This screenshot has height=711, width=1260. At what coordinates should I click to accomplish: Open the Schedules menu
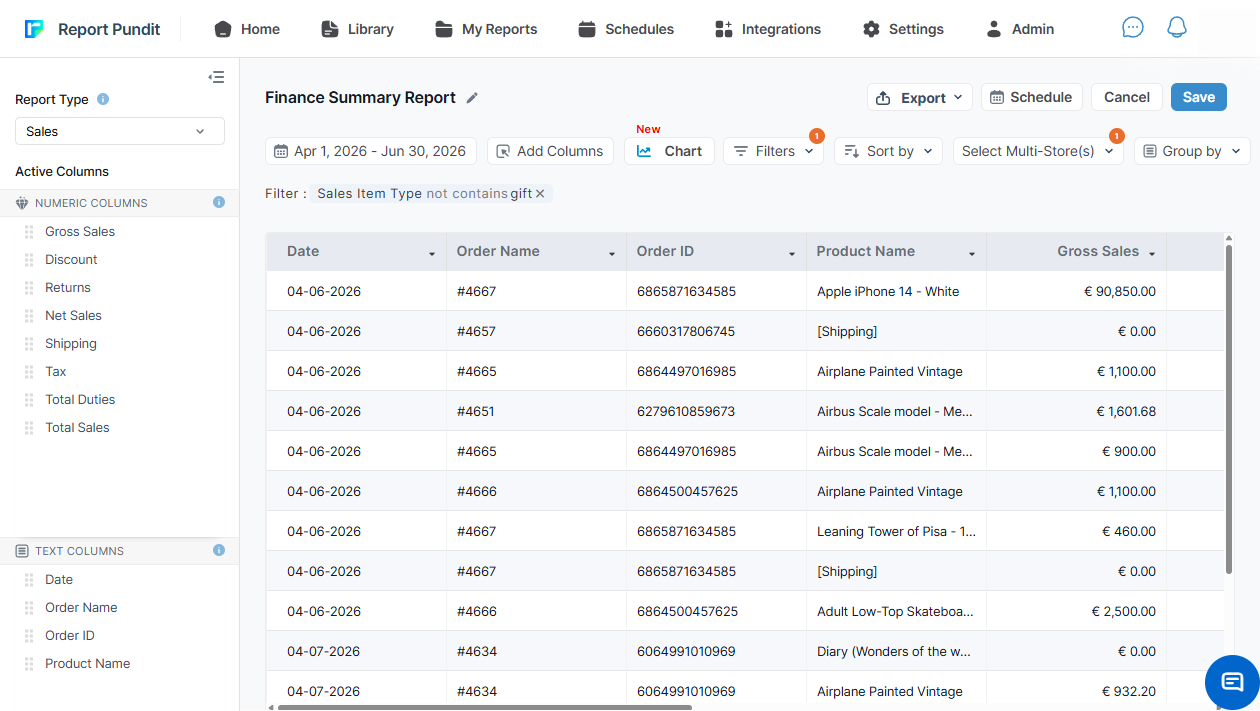[626, 29]
